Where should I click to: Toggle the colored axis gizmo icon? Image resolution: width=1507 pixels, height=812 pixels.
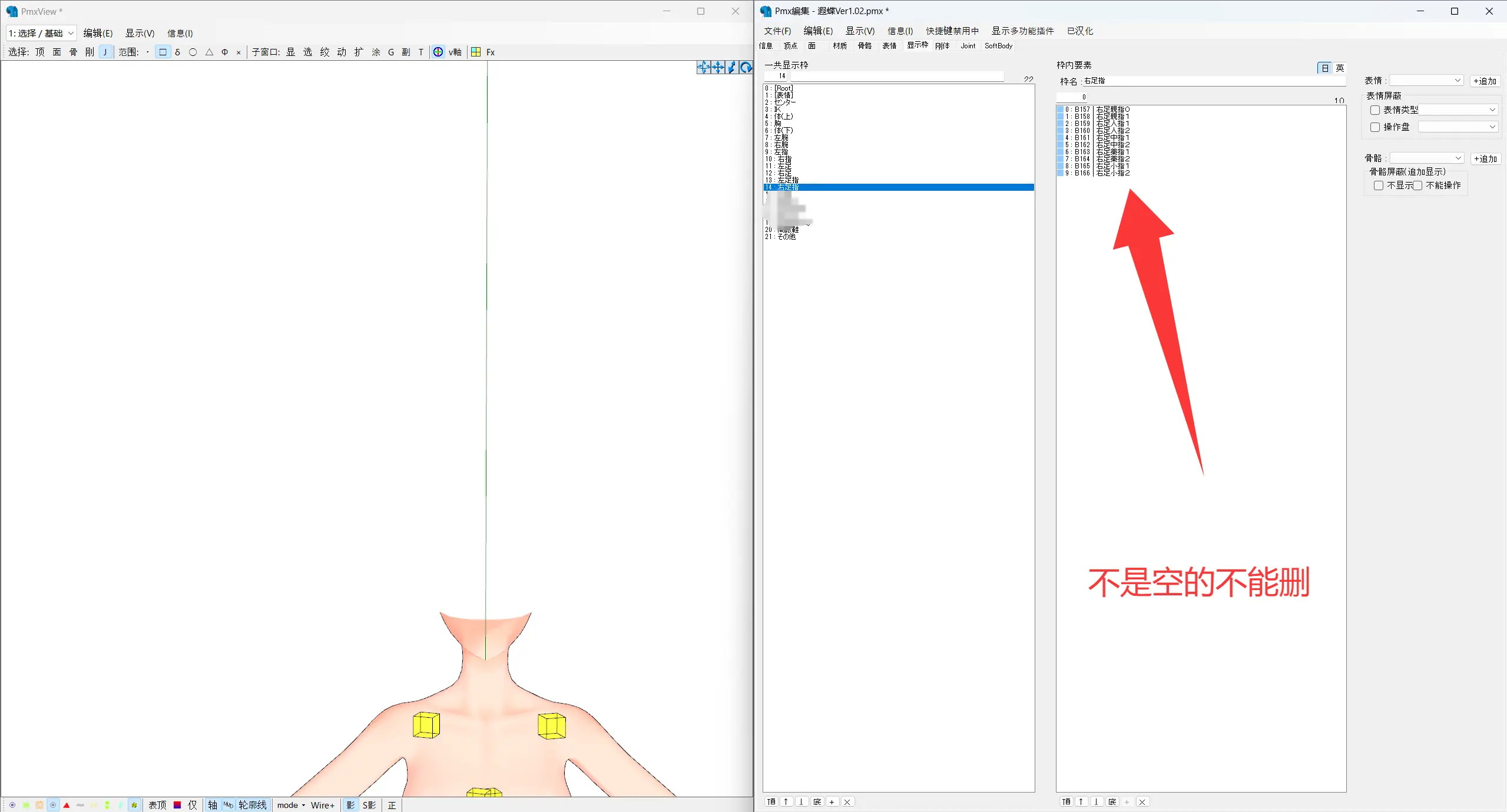438,52
